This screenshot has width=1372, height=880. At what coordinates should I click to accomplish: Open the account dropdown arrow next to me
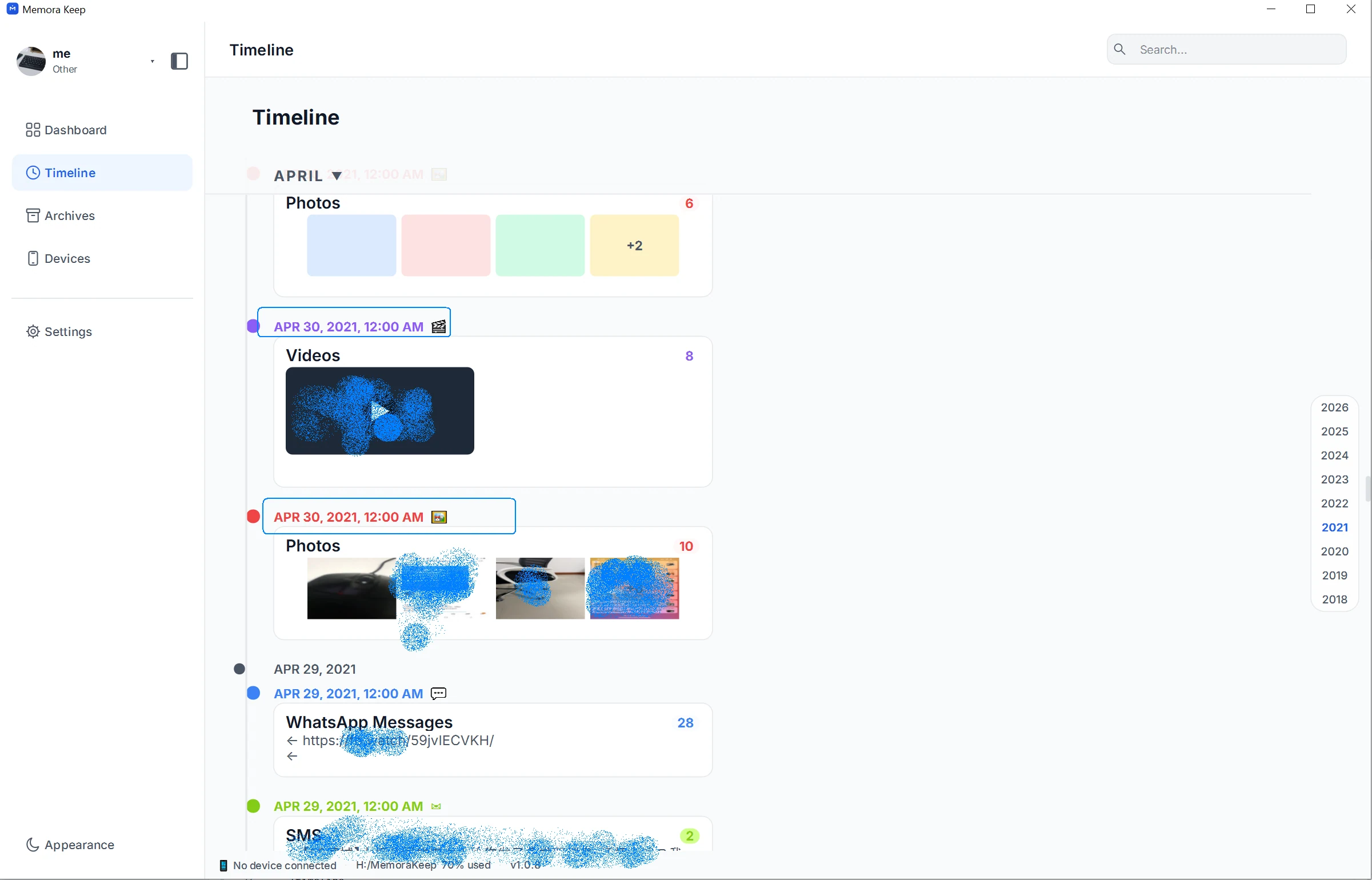pyautogui.click(x=153, y=61)
